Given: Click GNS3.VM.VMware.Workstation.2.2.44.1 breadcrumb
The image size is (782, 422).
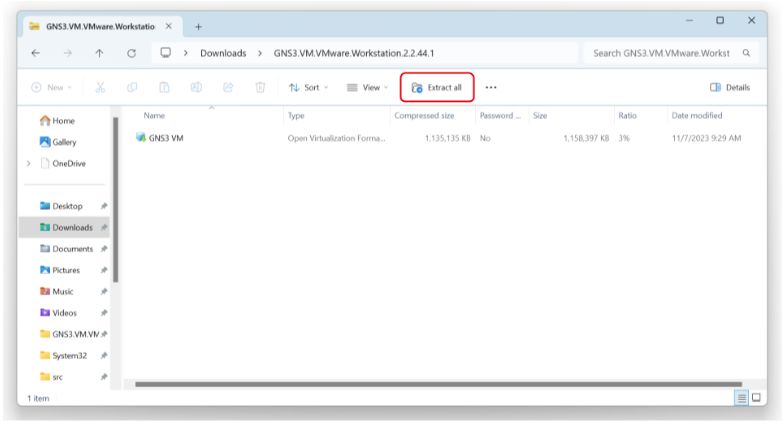Looking at the screenshot, I should click(x=354, y=53).
